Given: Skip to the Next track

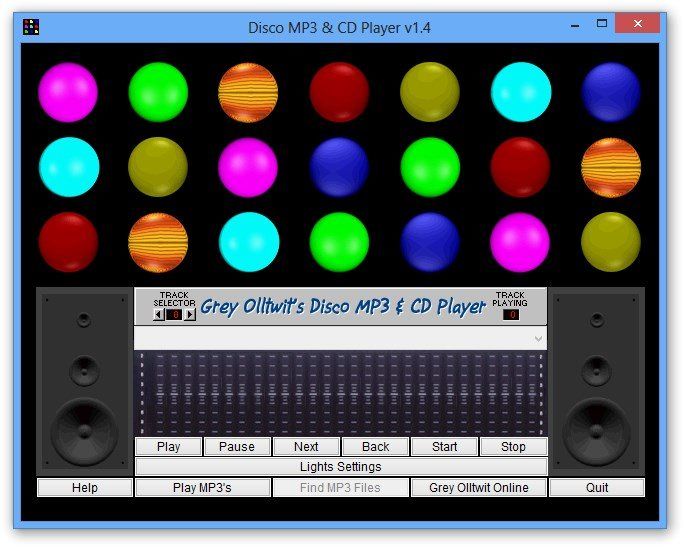Looking at the screenshot, I should tap(306, 447).
